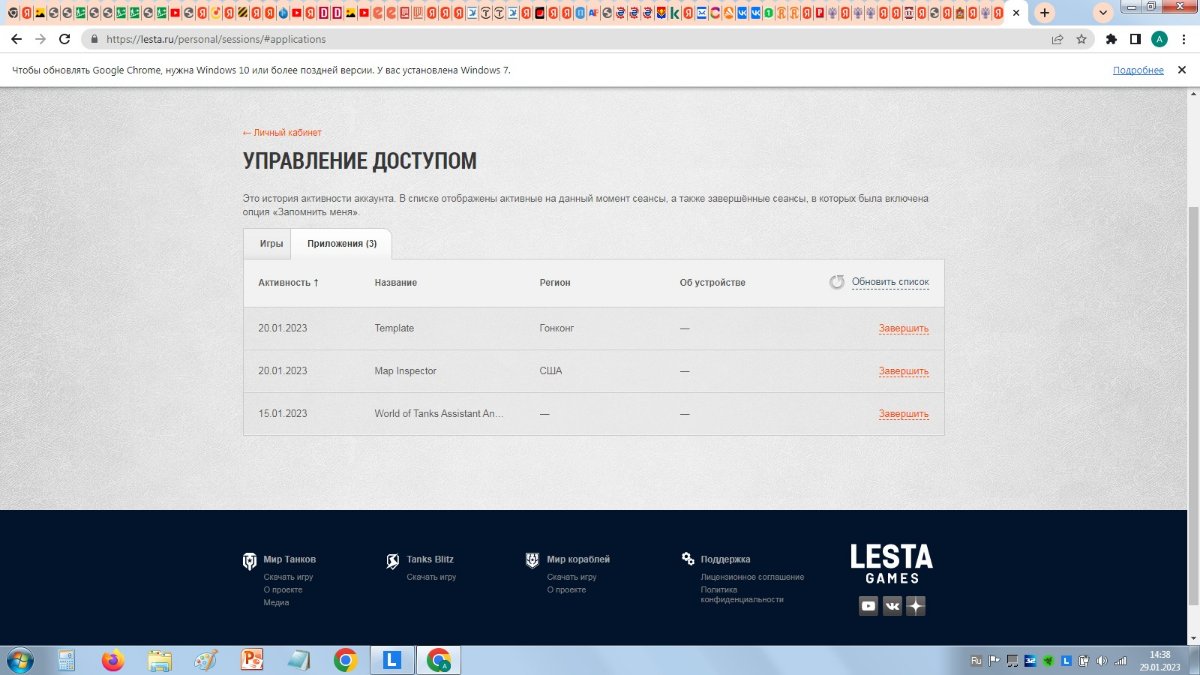Click the refresh icon beside Обновить список
This screenshot has width=1200, height=675.
coord(837,283)
